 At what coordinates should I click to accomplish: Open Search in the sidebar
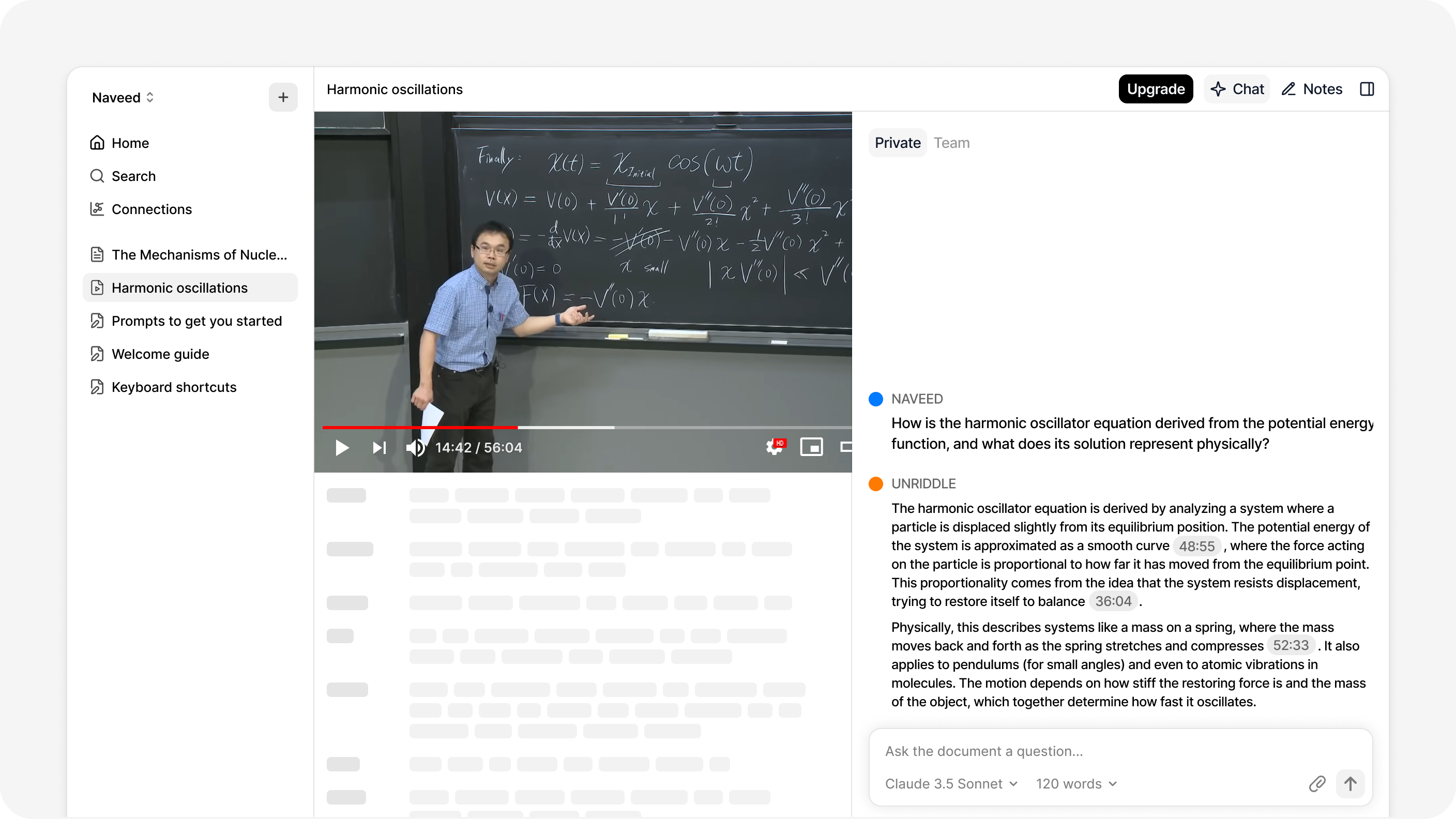click(x=190, y=176)
